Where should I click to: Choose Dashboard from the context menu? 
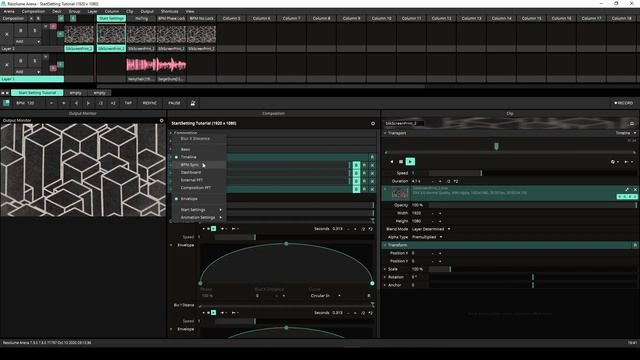tap(191, 173)
